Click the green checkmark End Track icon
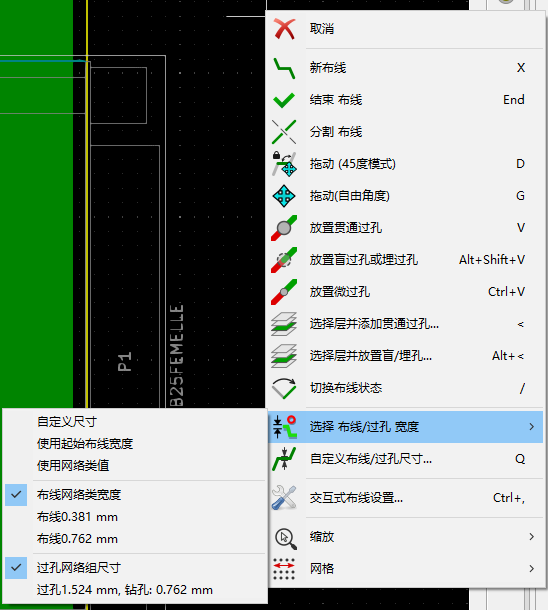 (284, 100)
